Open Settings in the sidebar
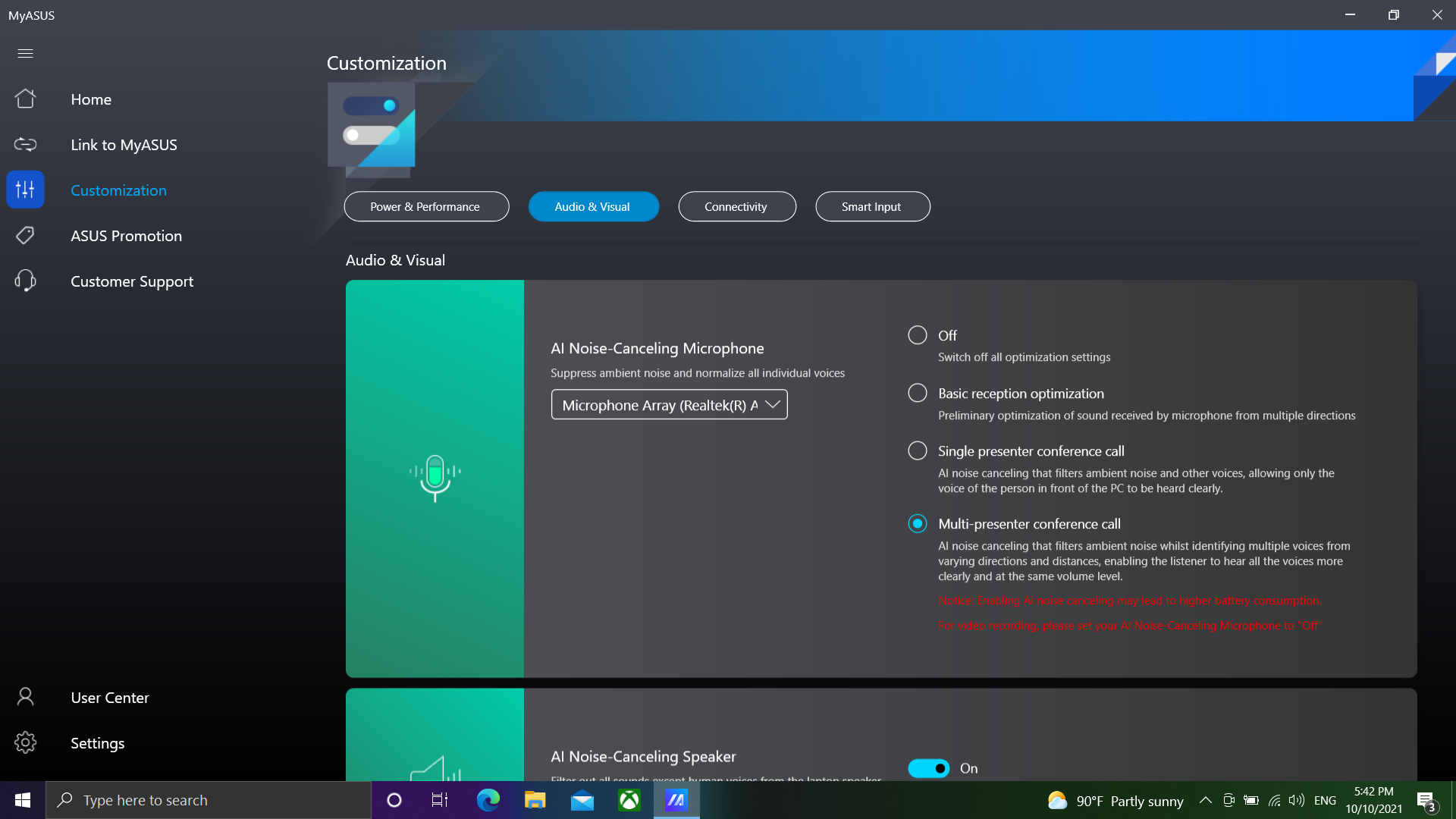Image resolution: width=1456 pixels, height=819 pixels. [x=97, y=743]
